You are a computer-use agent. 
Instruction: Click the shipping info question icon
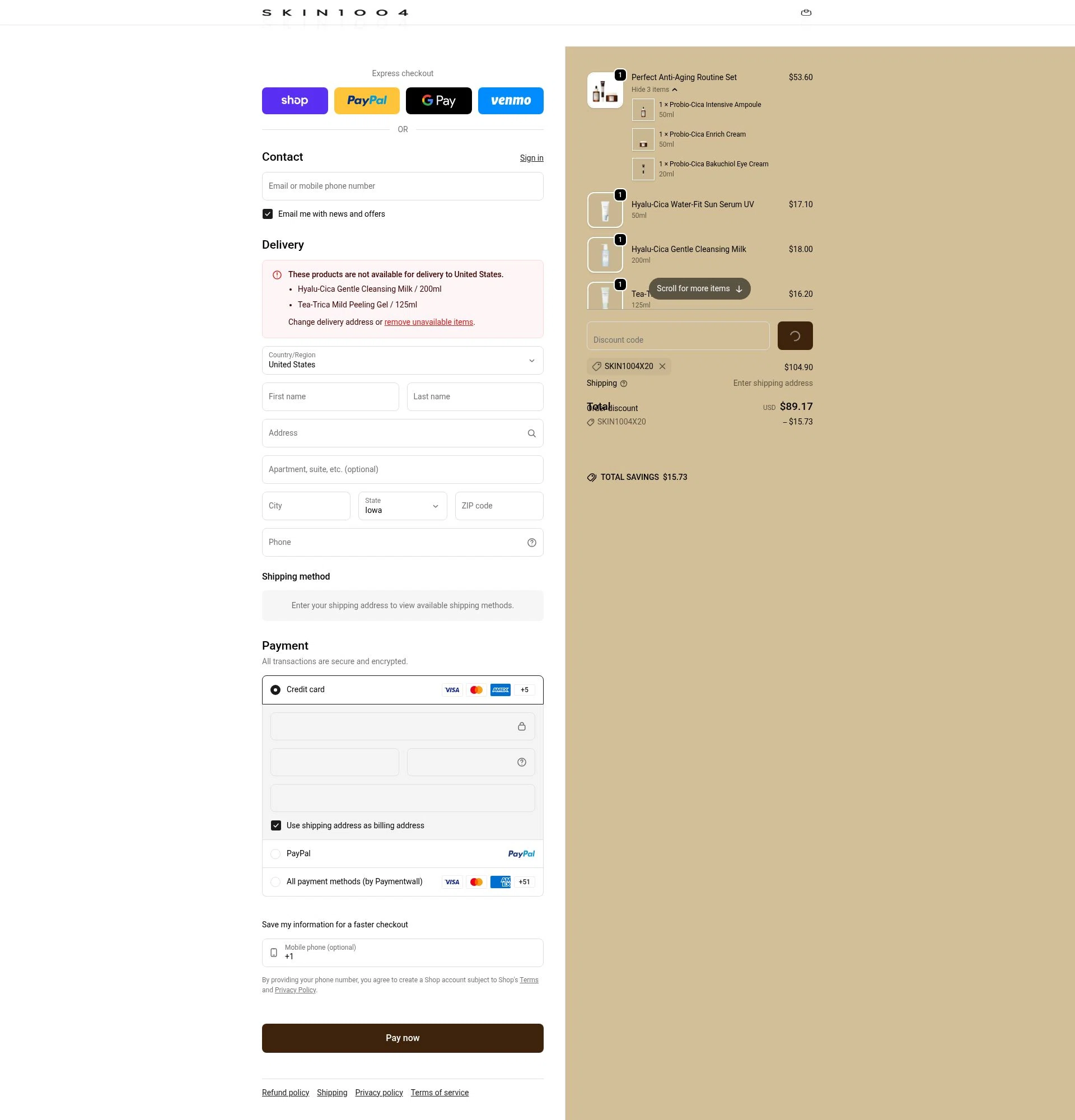point(624,384)
